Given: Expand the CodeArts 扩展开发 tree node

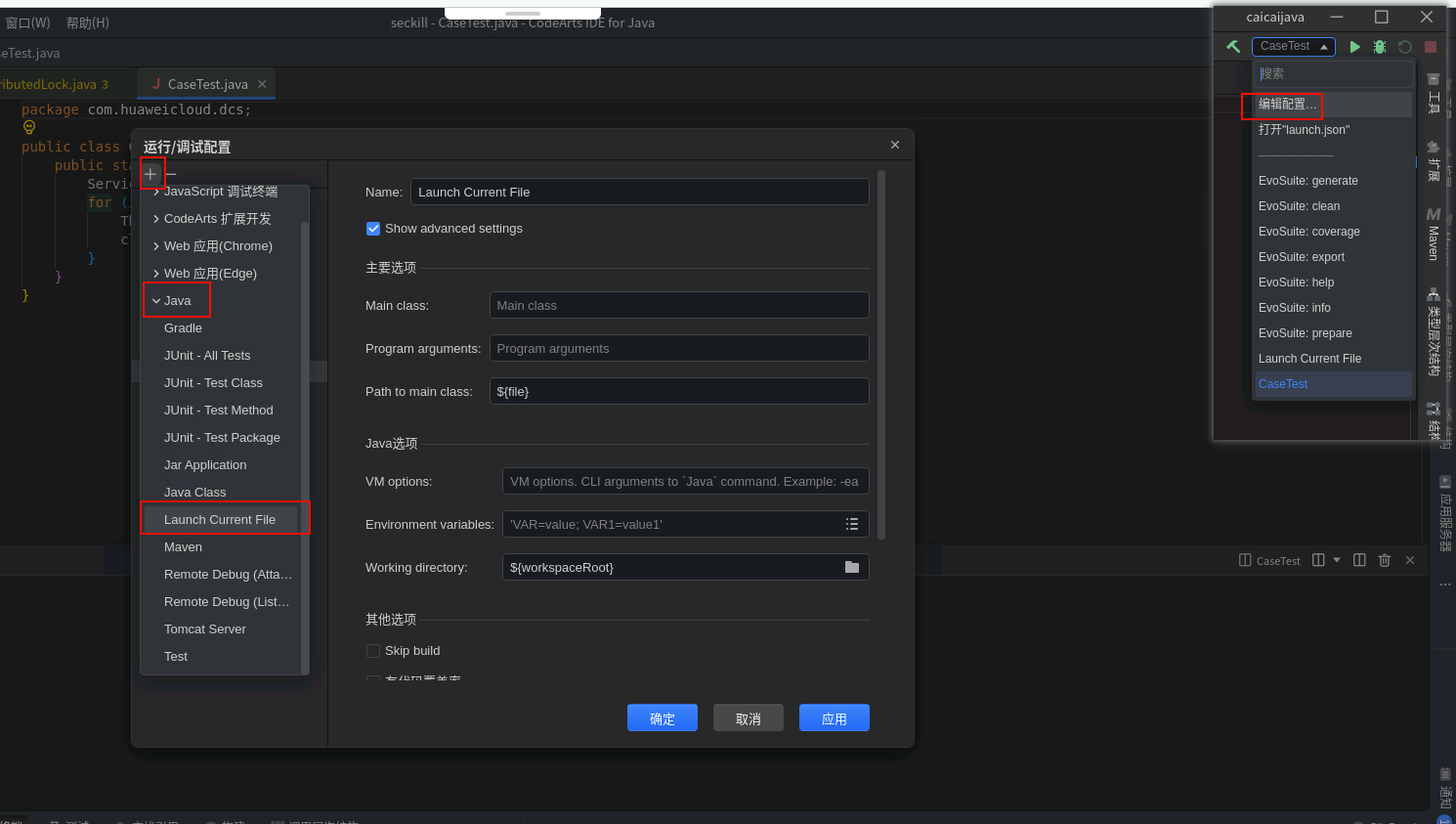Looking at the screenshot, I should [x=156, y=219].
